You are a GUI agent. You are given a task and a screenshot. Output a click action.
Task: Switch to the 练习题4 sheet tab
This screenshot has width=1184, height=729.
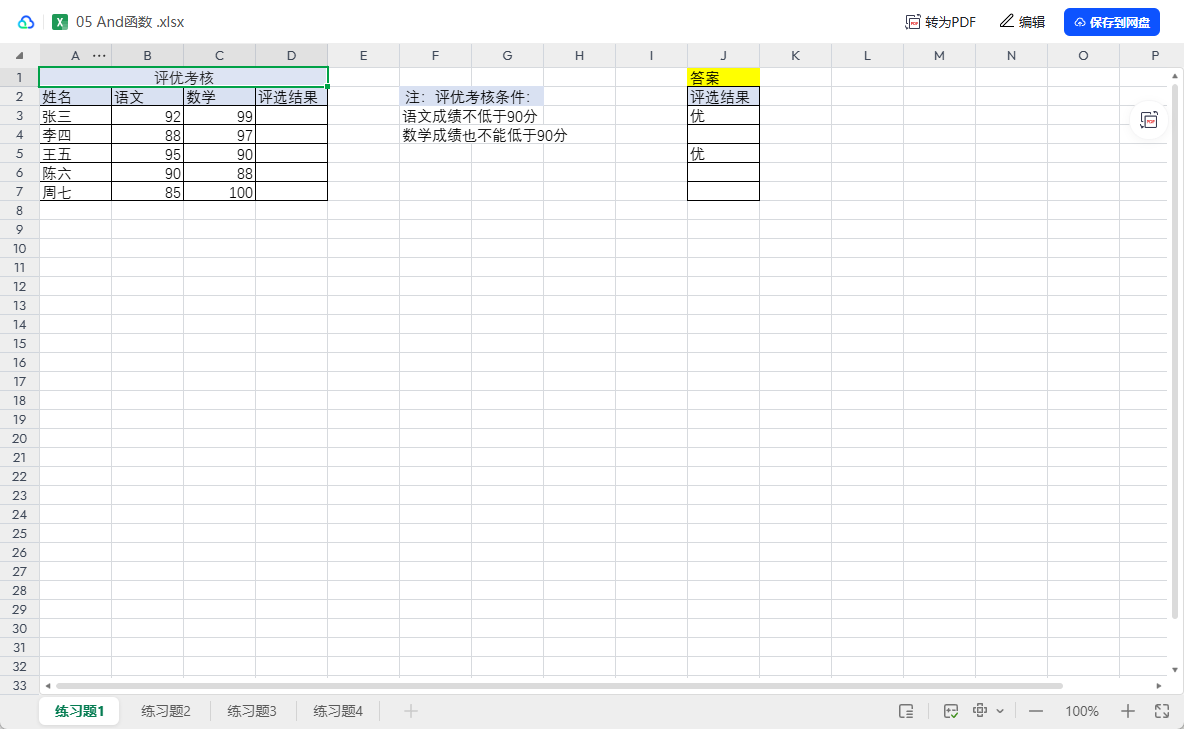click(337, 710)
